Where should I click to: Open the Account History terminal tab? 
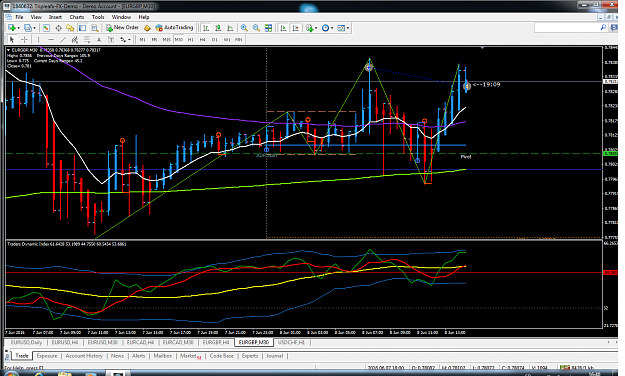point(84,356)
